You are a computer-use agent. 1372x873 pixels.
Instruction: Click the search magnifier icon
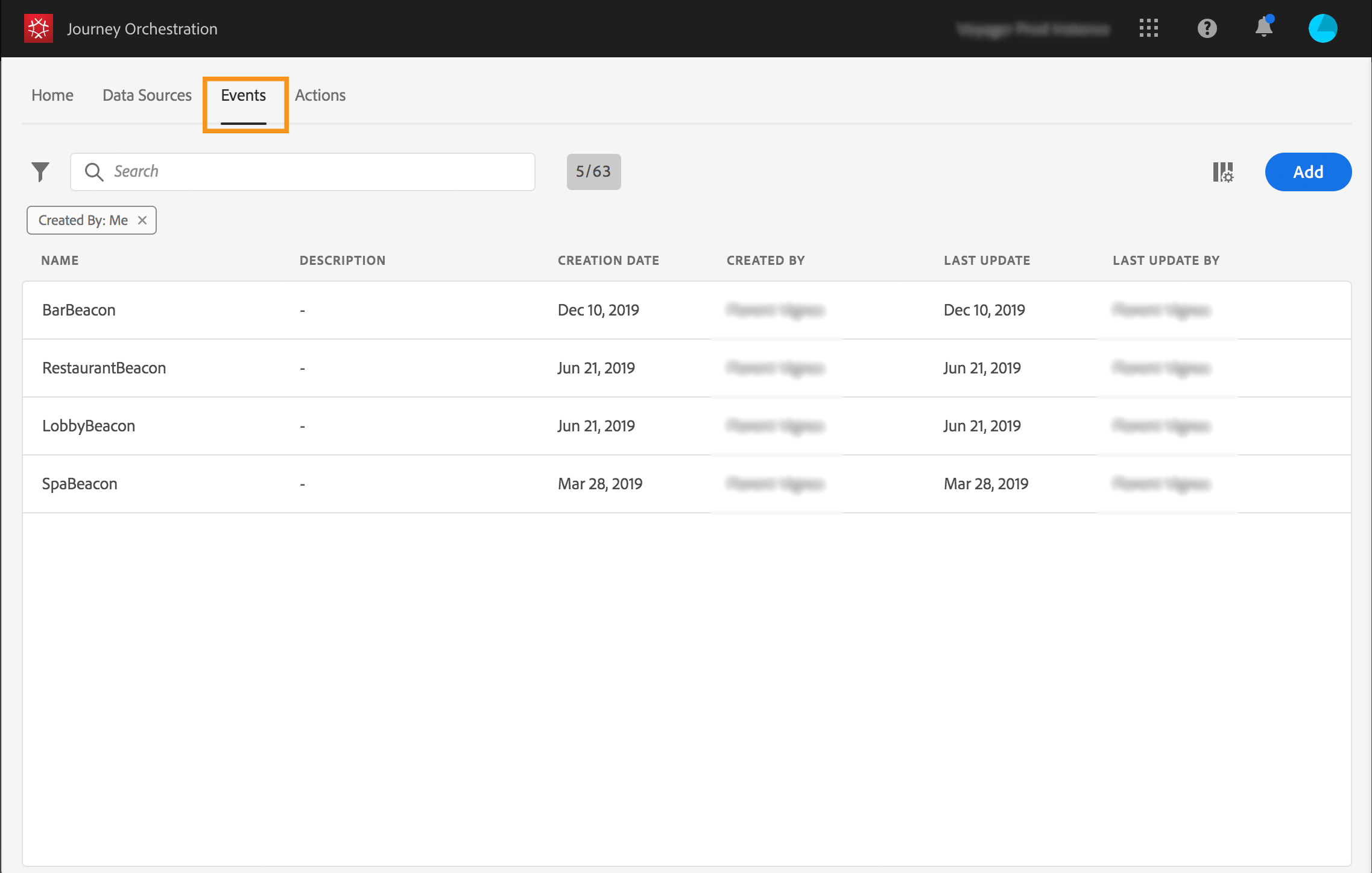click(x=93, y=172)
